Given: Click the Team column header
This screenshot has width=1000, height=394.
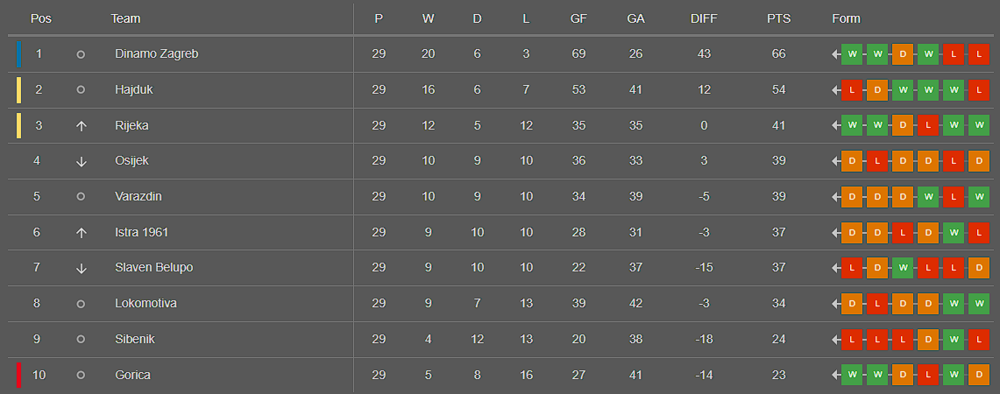Looking at the screenshot, I should [x=125, y=19].
